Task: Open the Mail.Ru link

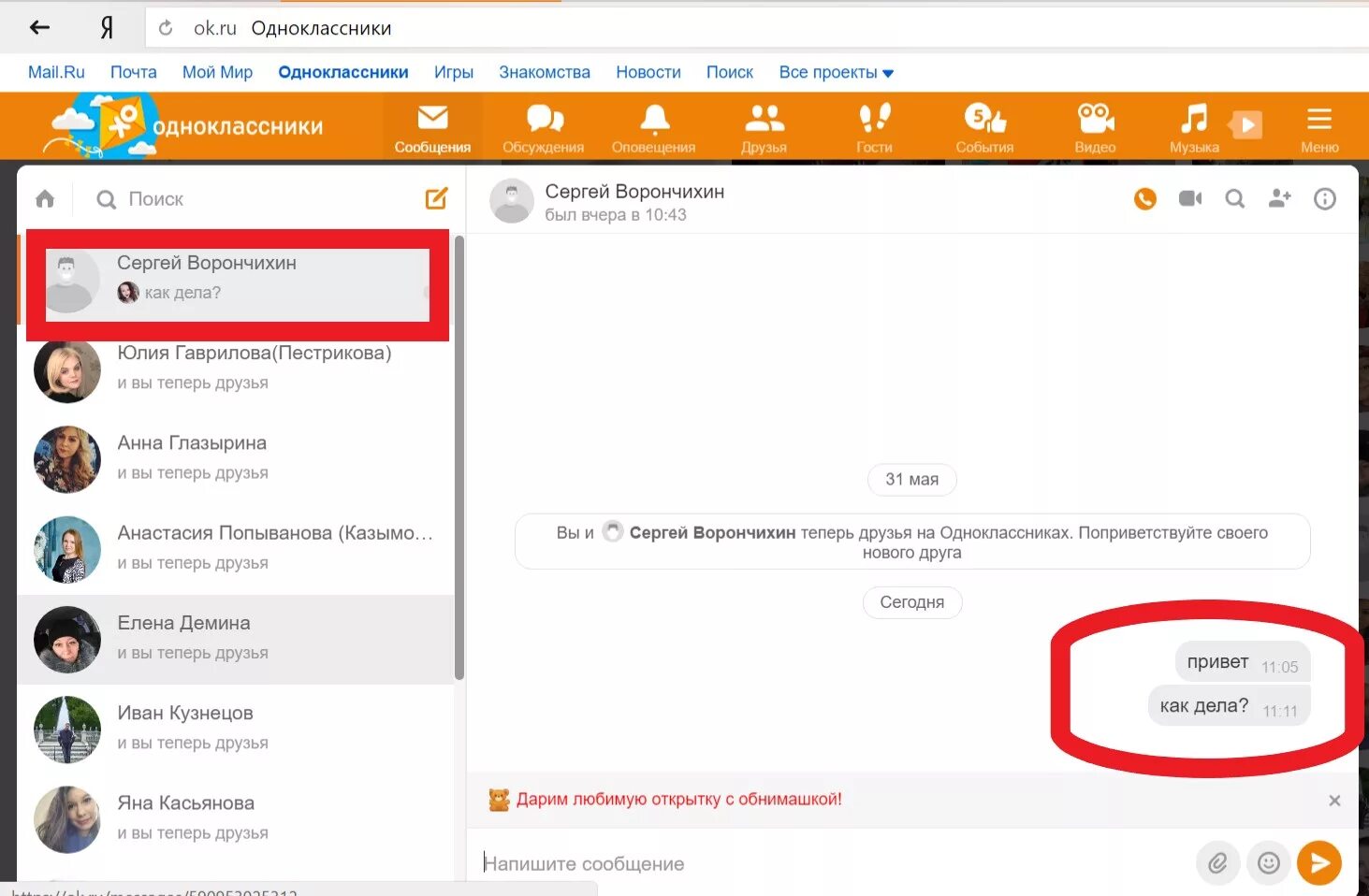Action: 56,72
